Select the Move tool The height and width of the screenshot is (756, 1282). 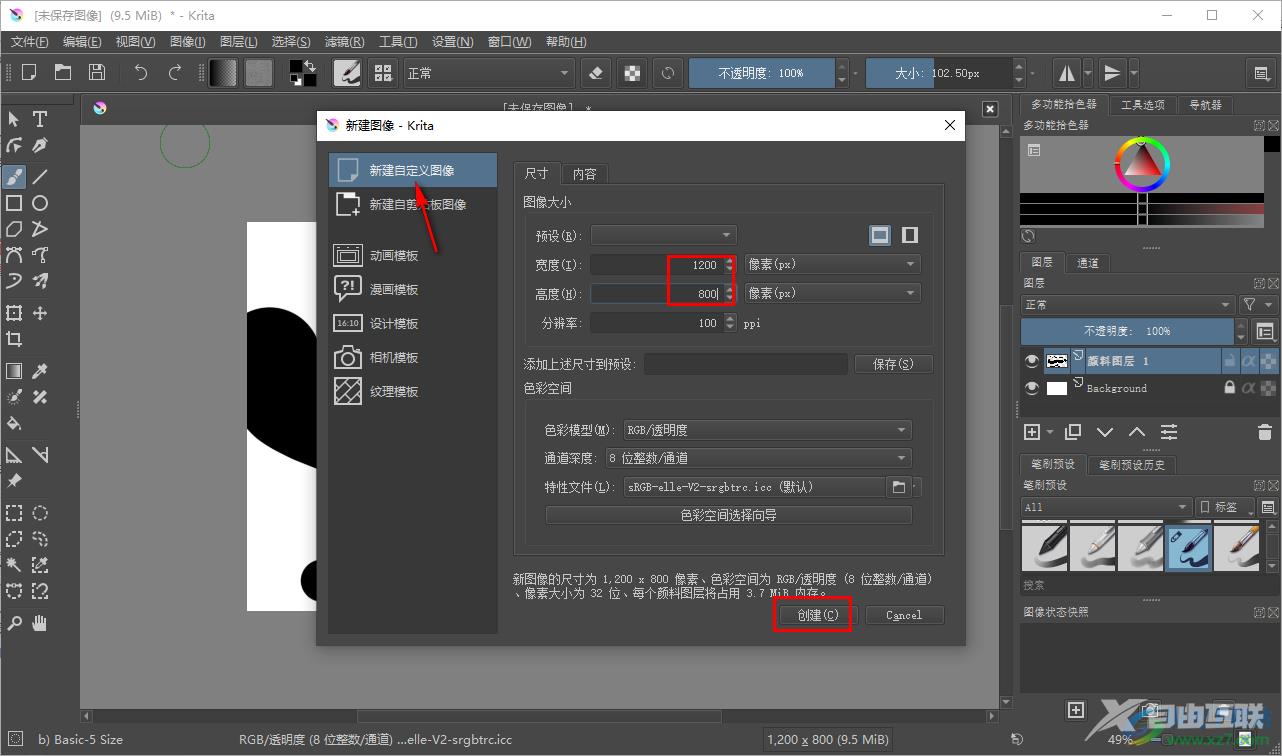(x=40, y=313)
